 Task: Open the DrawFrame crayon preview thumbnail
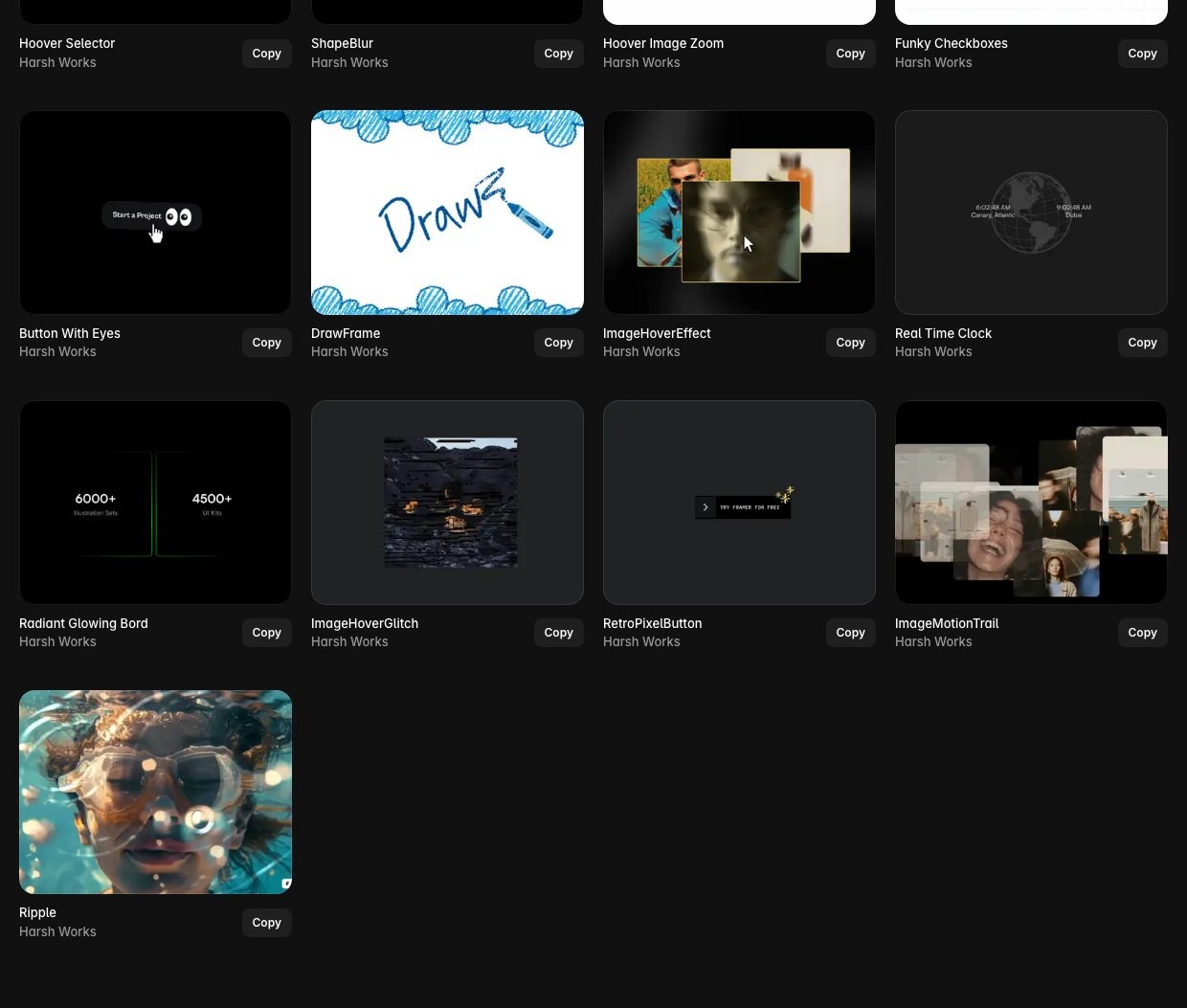(447, 213)
